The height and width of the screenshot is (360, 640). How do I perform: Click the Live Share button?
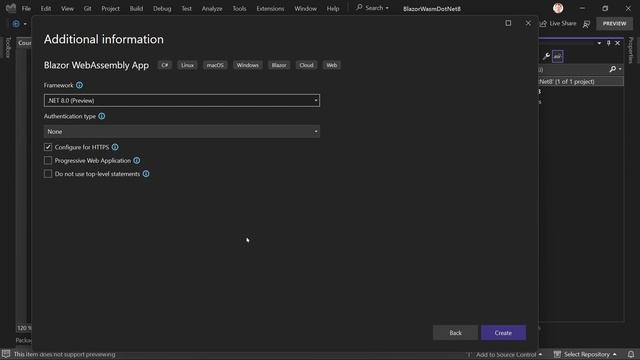(x=558, y=24)
